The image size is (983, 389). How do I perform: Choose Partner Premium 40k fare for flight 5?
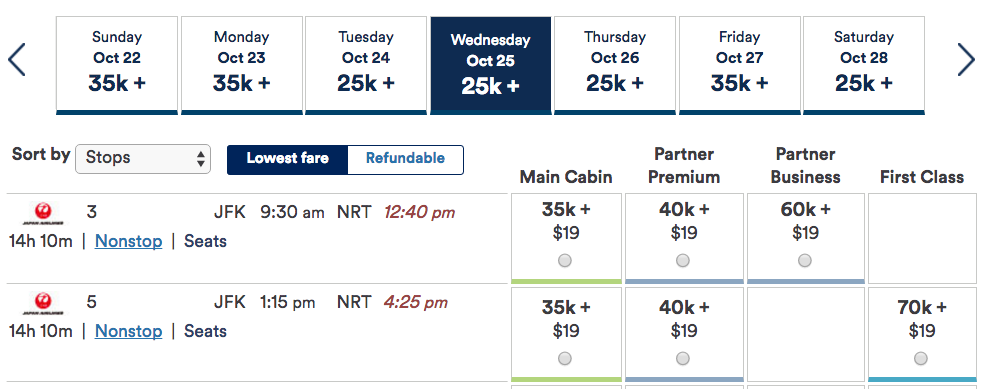pos(683,358)
